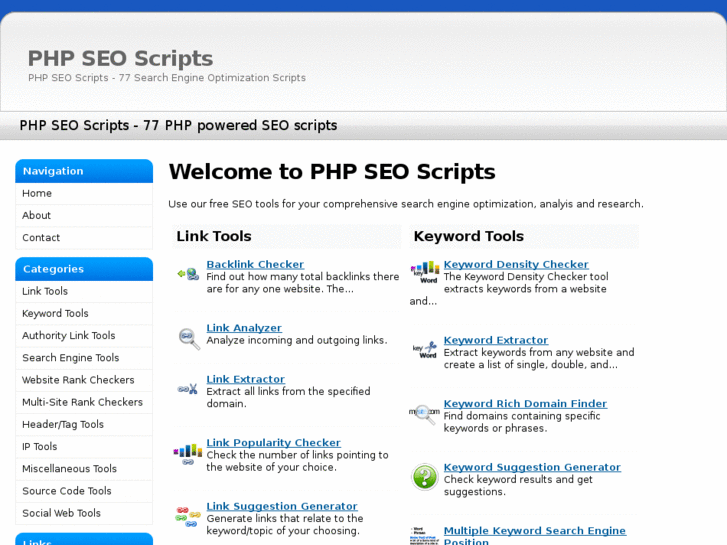Viewport: 727px width, 545px height.
Task: Click the Navigation panel header
Action: tap(84, 171)
